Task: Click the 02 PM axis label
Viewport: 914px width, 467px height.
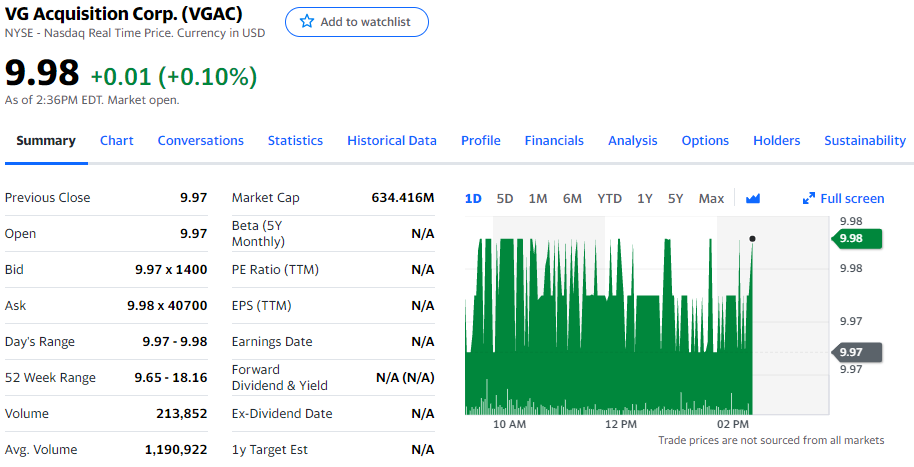Action: pos(733,424)
